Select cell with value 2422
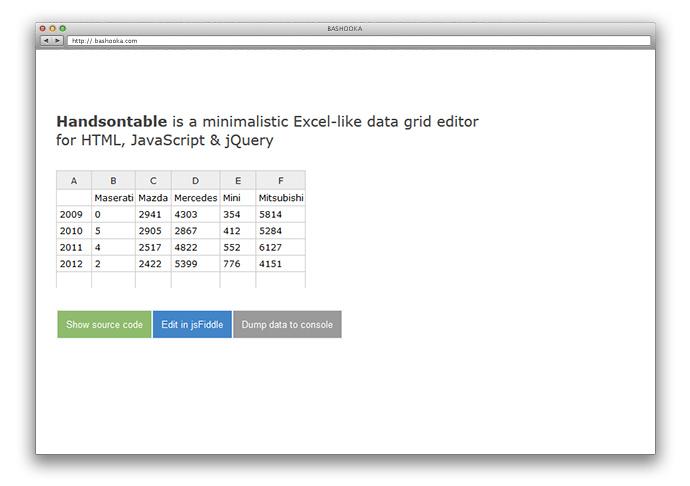Screen dimensions: 690x486 click(x=153, y=264)
